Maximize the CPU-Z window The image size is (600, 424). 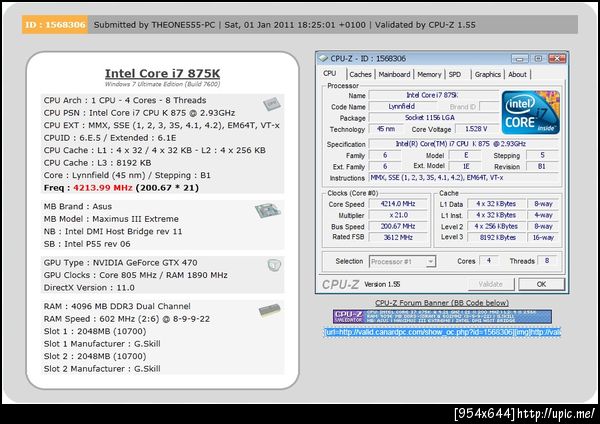click(538, 59)
